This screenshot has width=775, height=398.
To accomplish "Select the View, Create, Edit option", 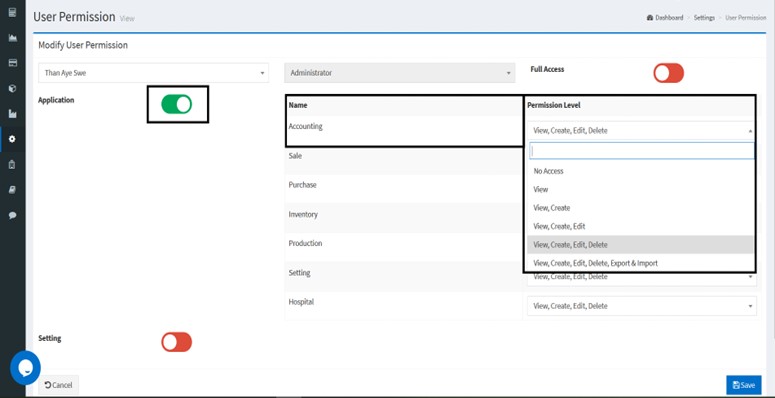I will coord(641,226).
